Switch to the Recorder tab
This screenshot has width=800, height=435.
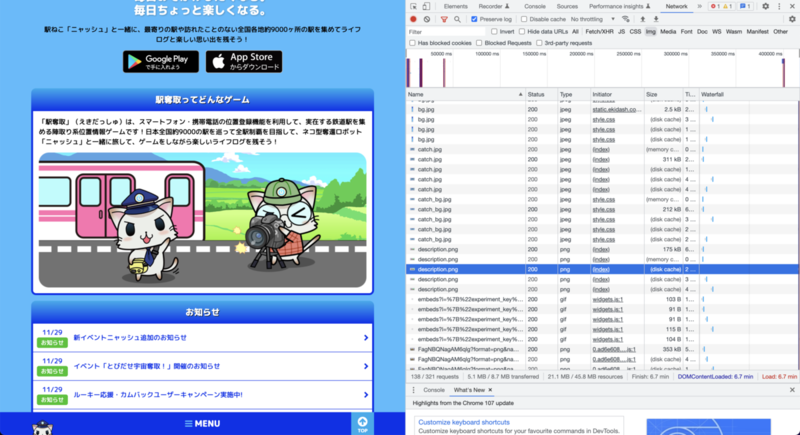point(493,6)
